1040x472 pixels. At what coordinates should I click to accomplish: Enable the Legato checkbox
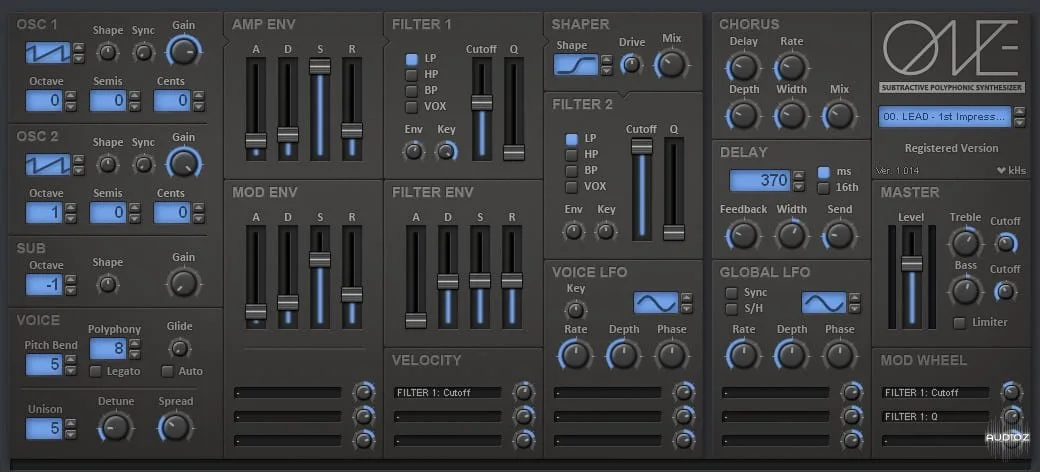[96, 371]
